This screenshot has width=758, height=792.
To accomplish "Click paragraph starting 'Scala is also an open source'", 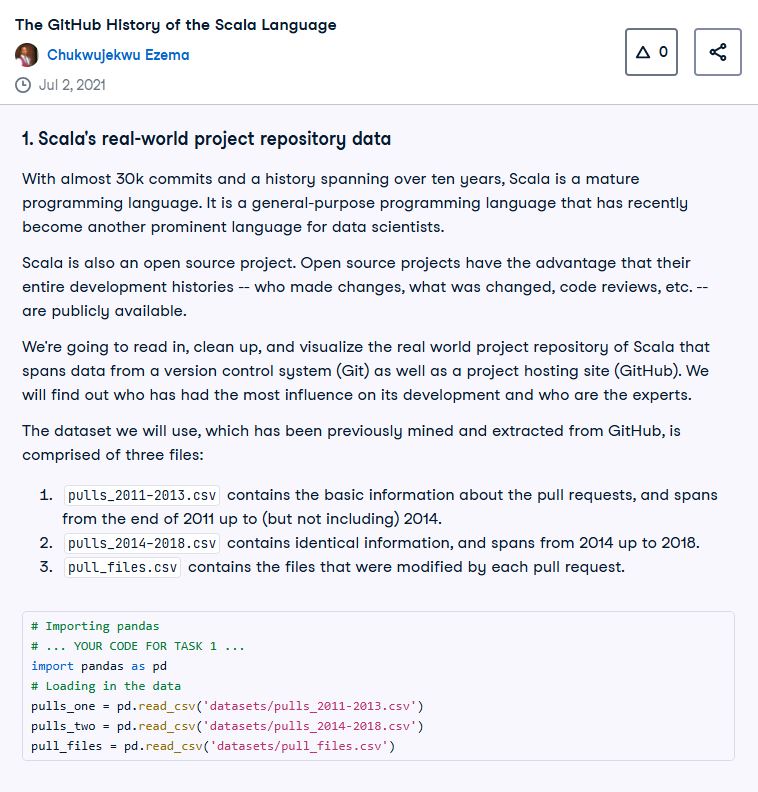I will click(365, 287).
